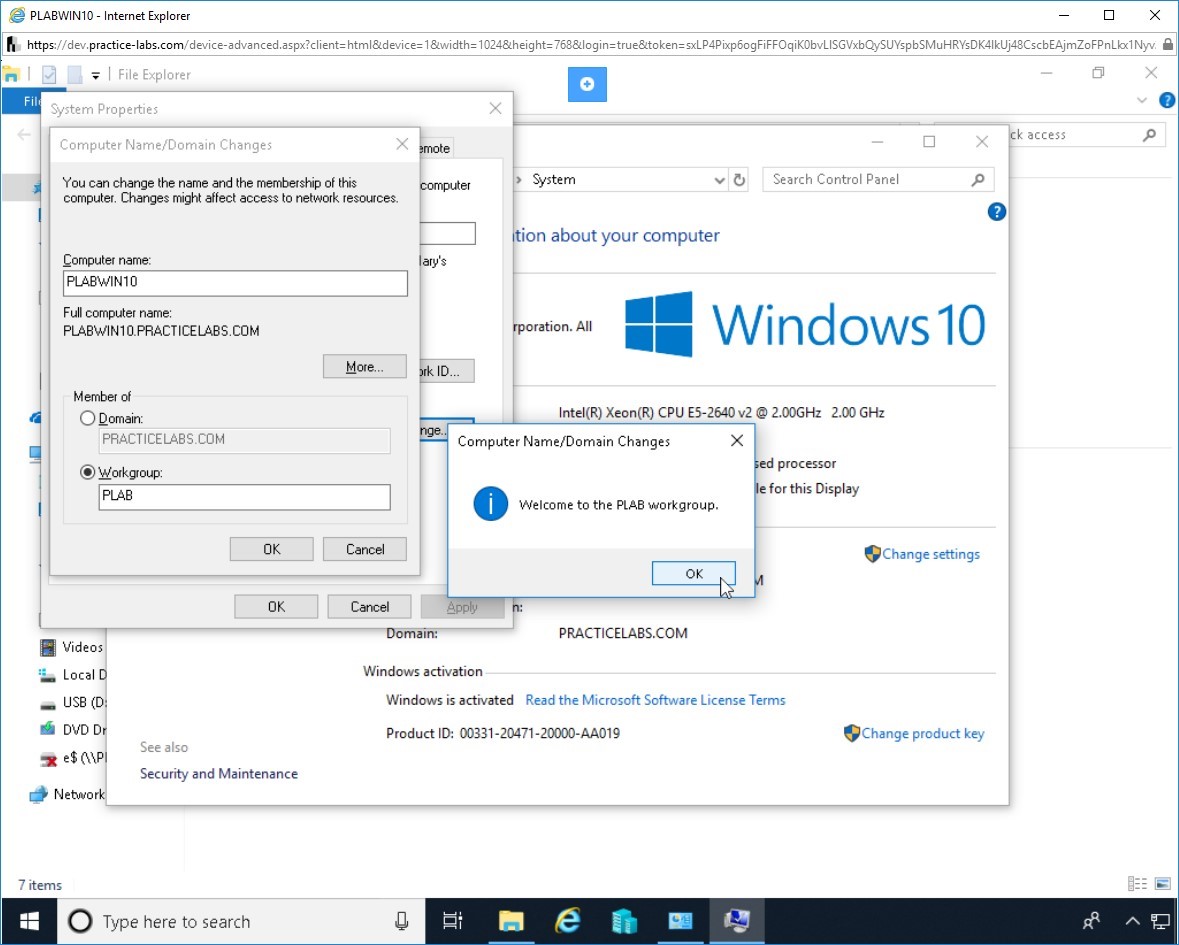Viewport: 1179px width, 945px height.
Task: Click OK in the System Properties window
Action: [x=276, y=607]
